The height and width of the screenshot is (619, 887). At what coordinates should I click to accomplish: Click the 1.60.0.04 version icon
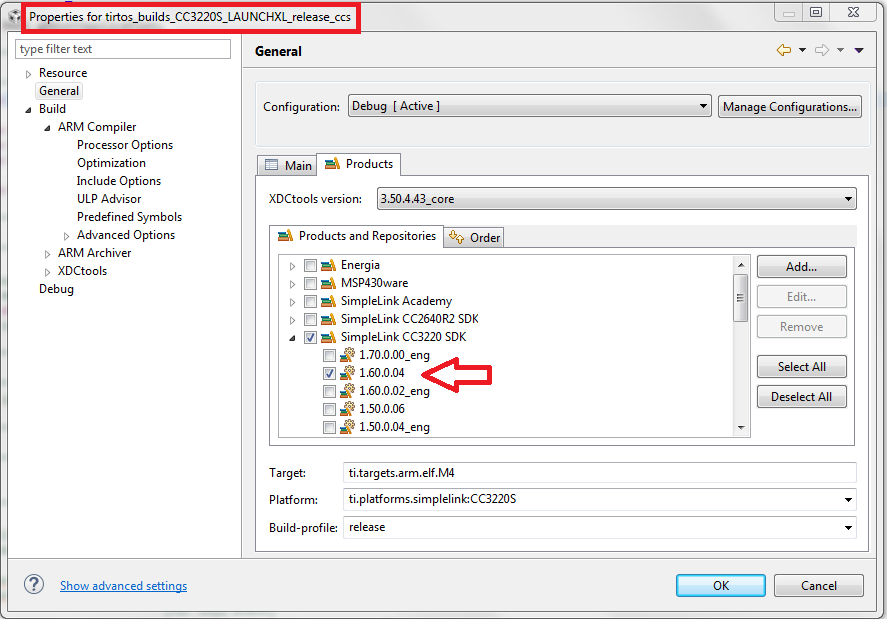[347, 373]
